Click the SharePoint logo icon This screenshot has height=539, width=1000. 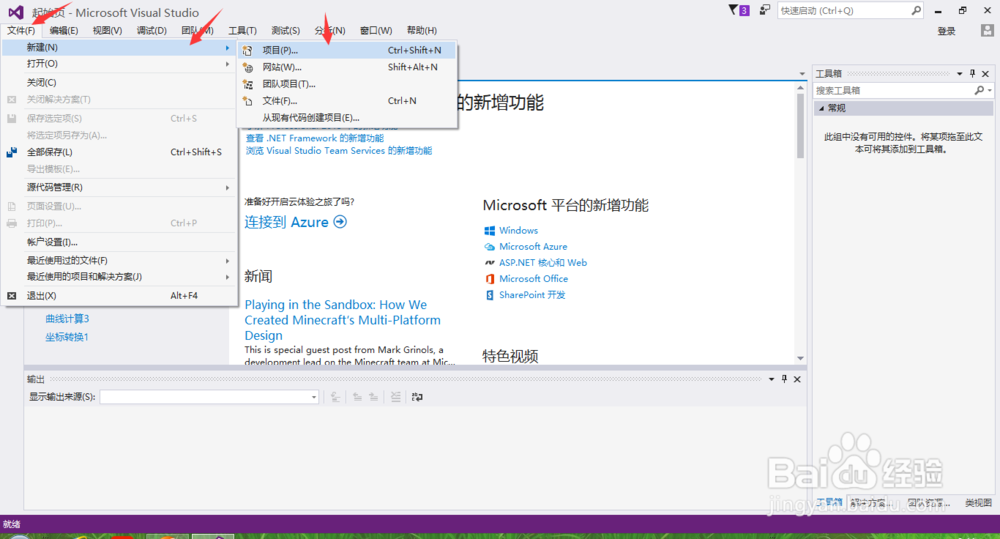coord(489,295)
